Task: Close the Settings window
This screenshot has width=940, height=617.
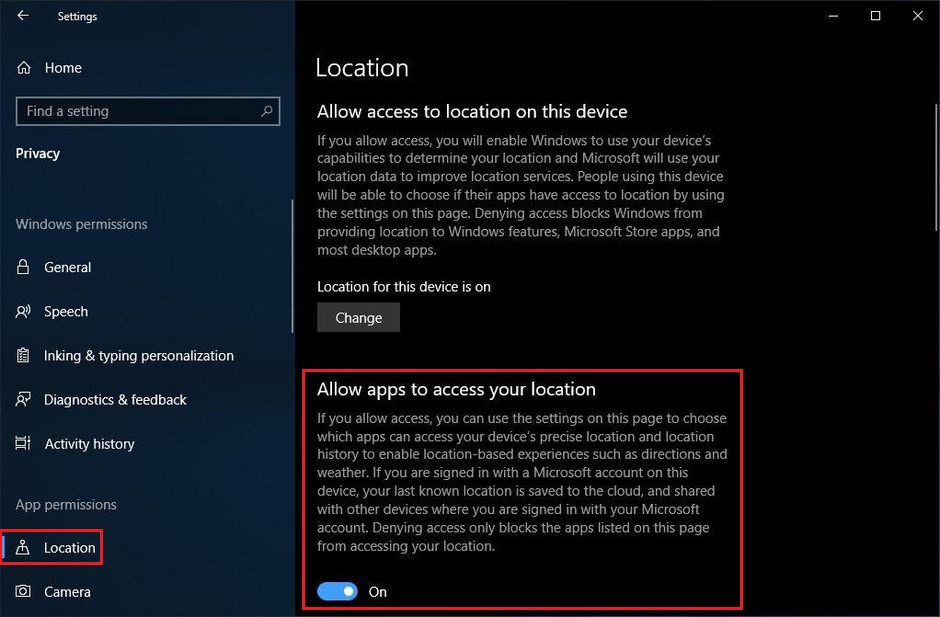Action: pos(918,16)
